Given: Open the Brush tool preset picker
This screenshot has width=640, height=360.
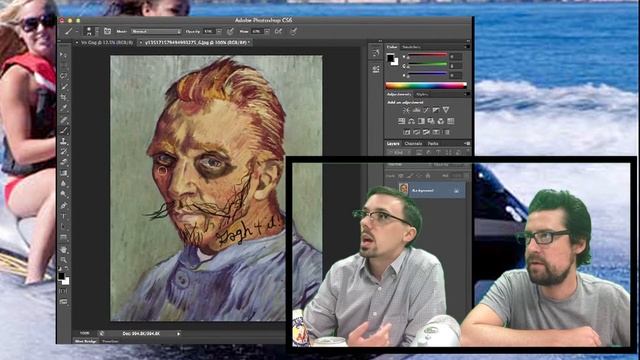Looking at the screenshot, I should 70,31.
